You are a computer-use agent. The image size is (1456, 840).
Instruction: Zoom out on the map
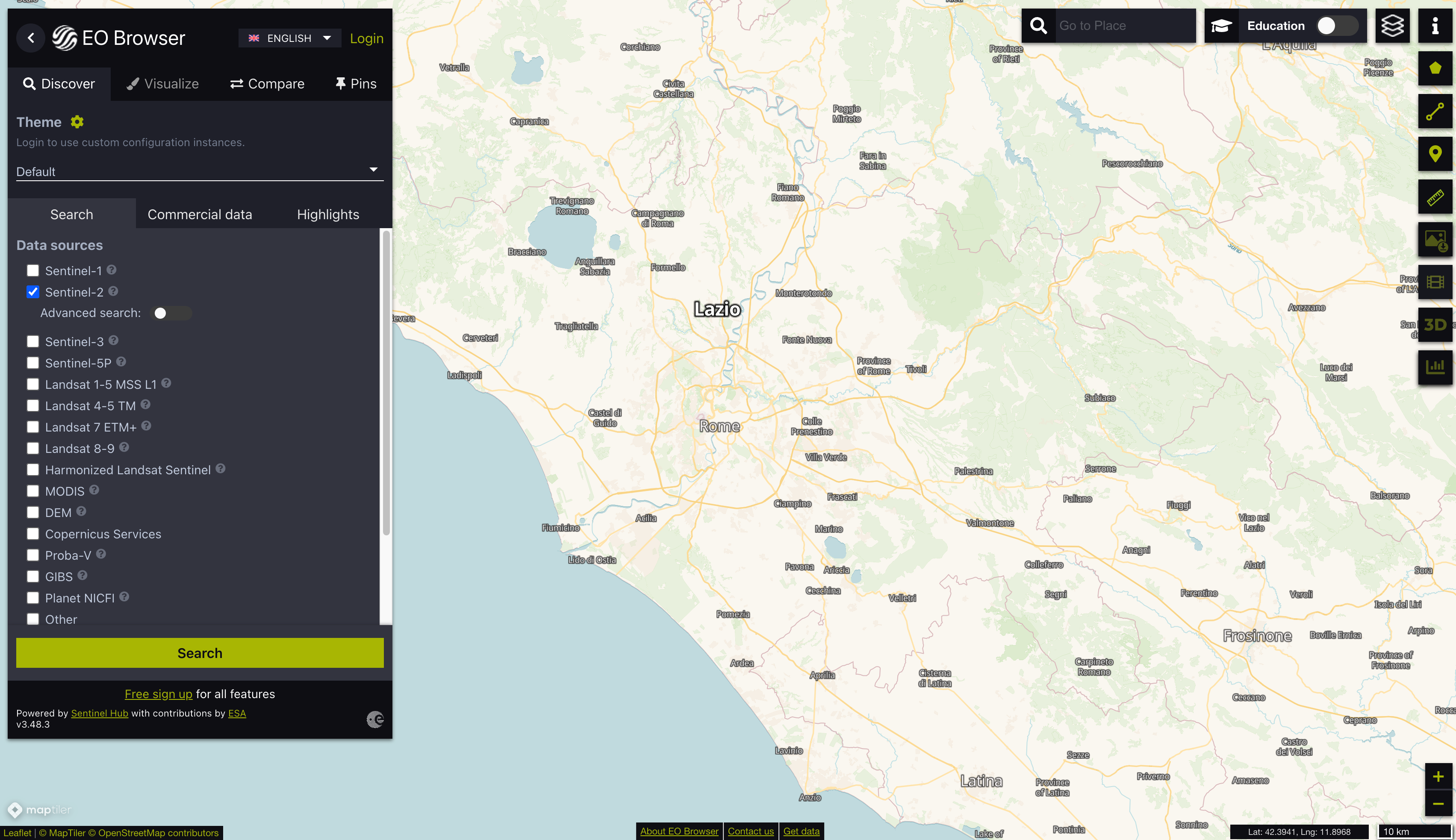(1438, 803)
